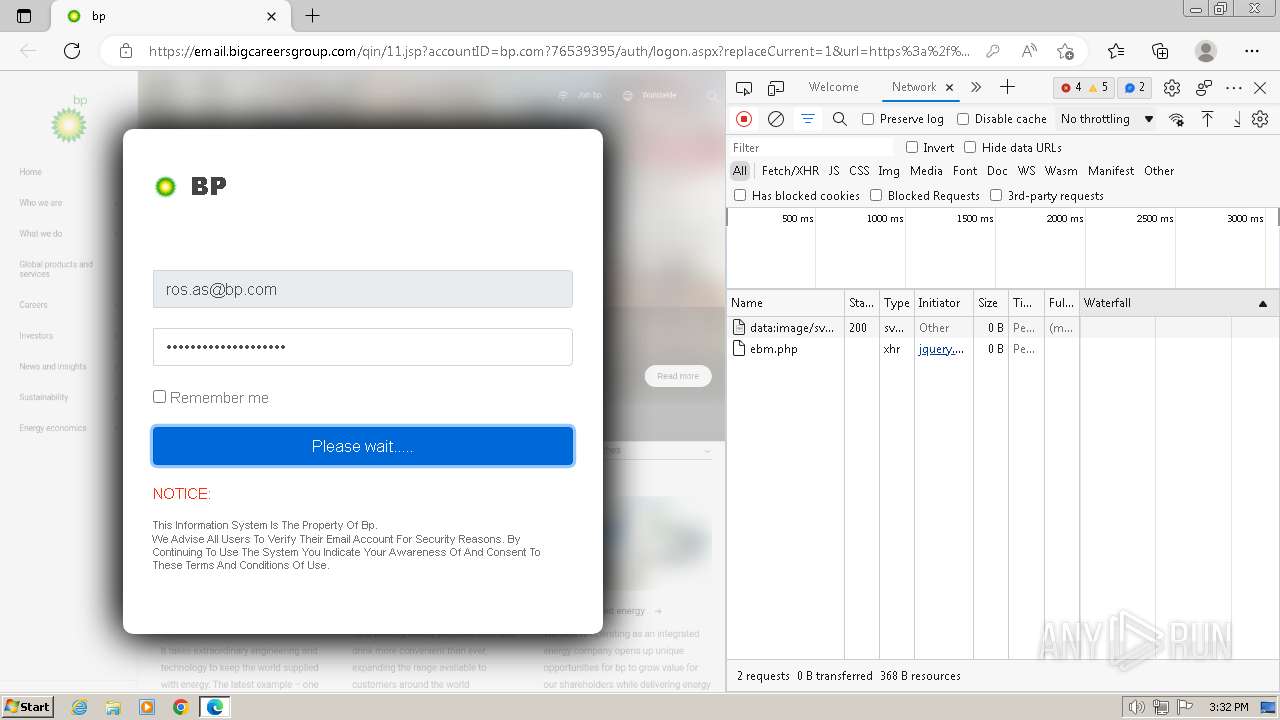
Task: Click the network Filter text box
Action: click(x=812, y=147)
